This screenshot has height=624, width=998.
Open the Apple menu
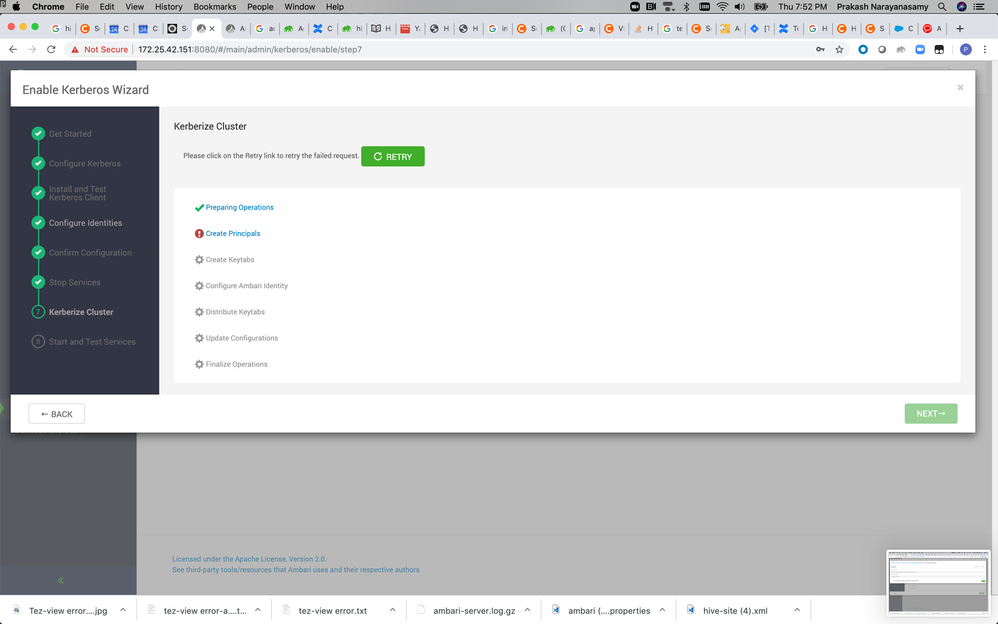click(16, 7)
